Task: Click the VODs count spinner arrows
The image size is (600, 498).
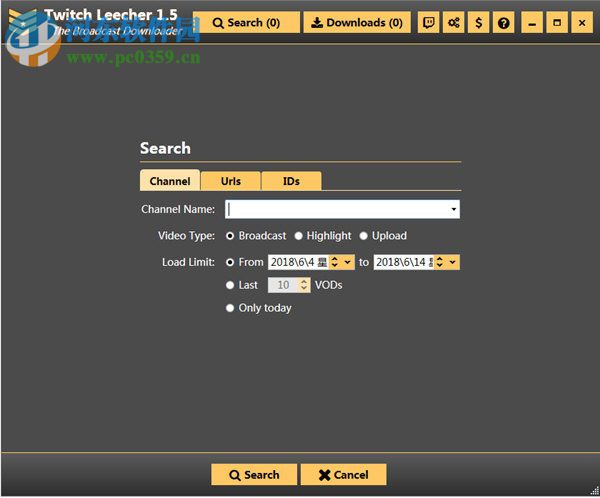Action: pyautogui.click(x=304, y=285)
